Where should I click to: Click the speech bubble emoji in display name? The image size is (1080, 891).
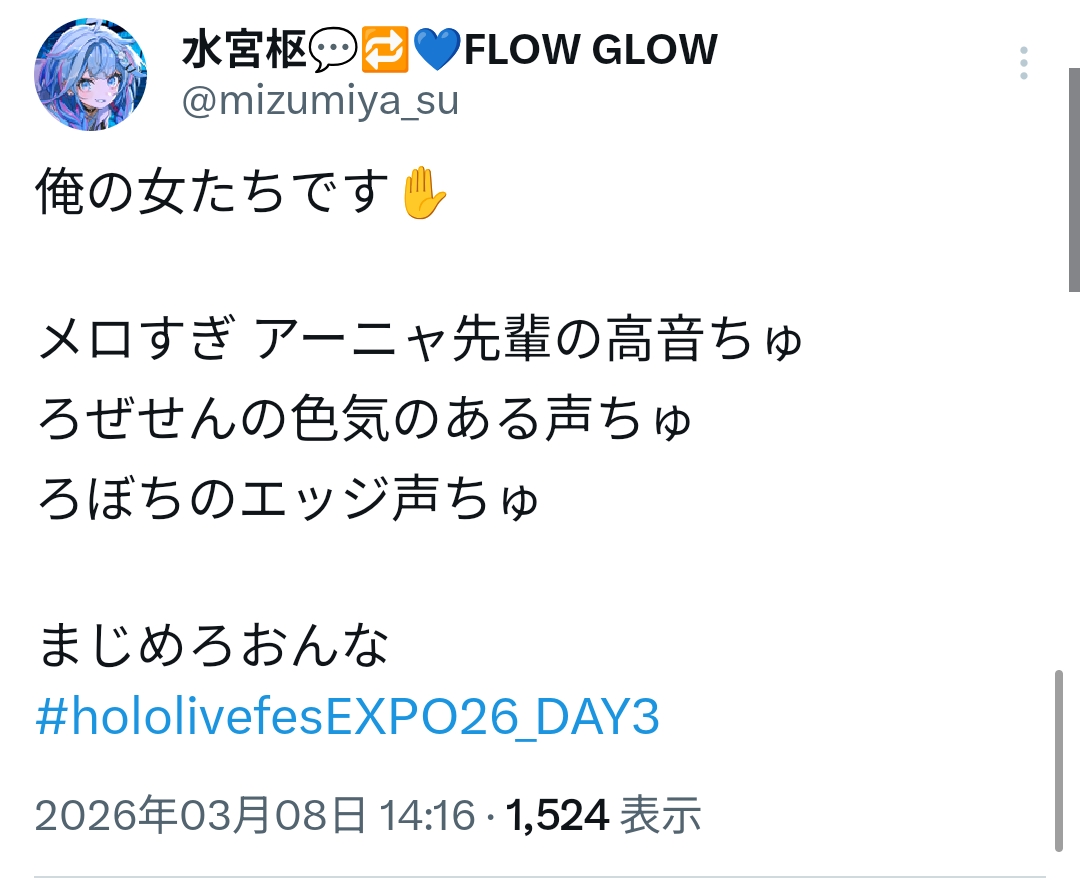333,50
